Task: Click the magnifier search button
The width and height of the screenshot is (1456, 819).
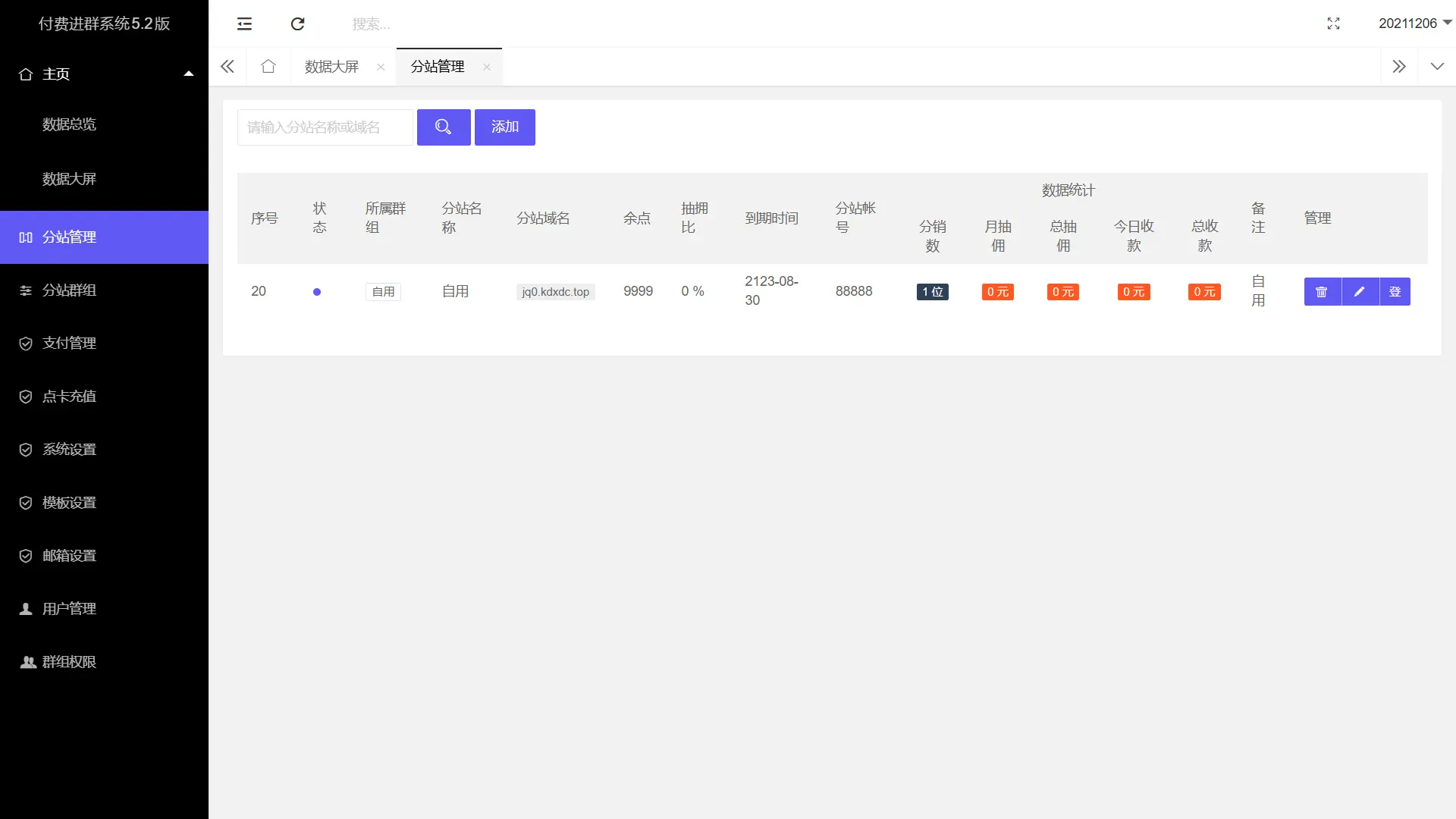Action: pos(444,127)
